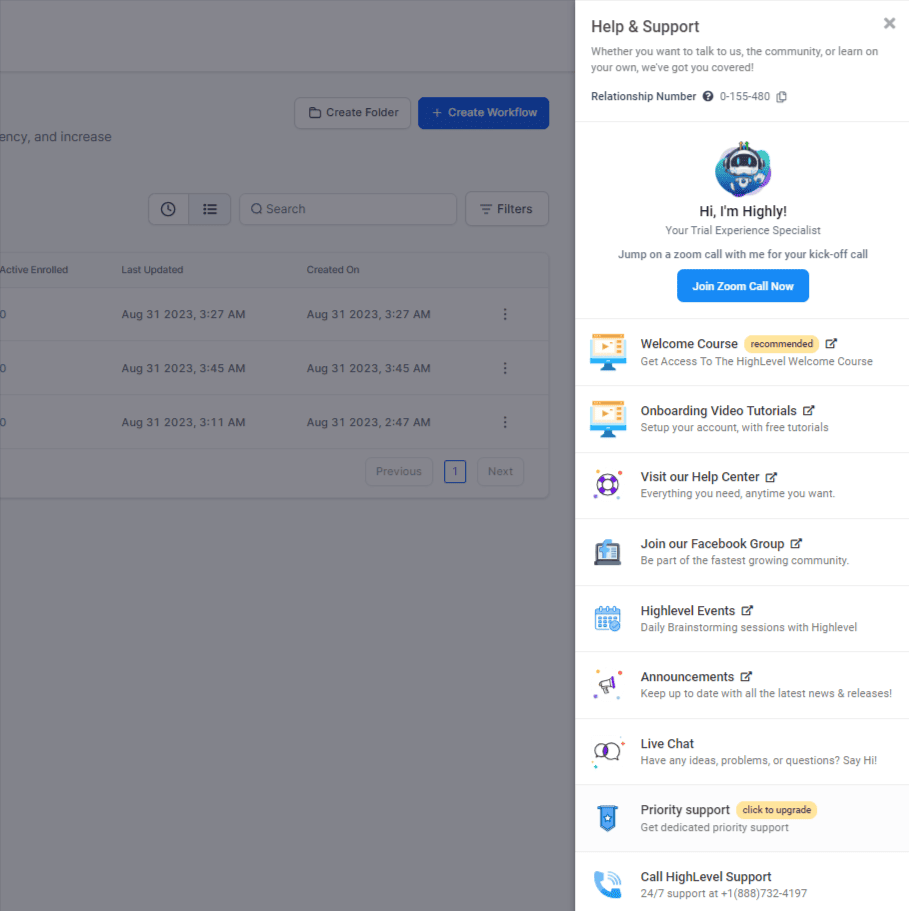The height and width of the screenshot is (911, 909).
Task: Sort by Active Enrolled column
Action: [34, 270]
